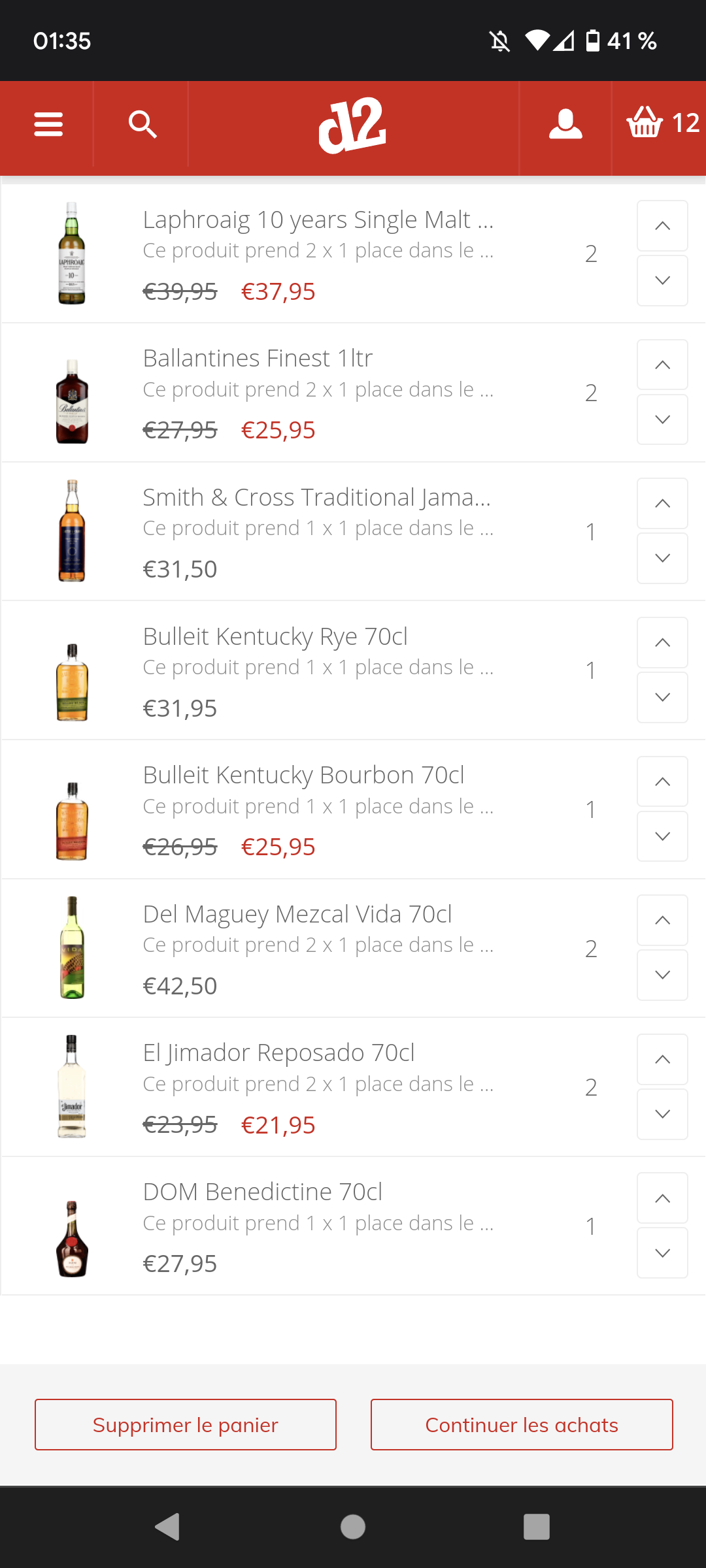Screen dimensions: 706x1568
Task: Open the shopping basket with 12 items
Action: point(662,123)
